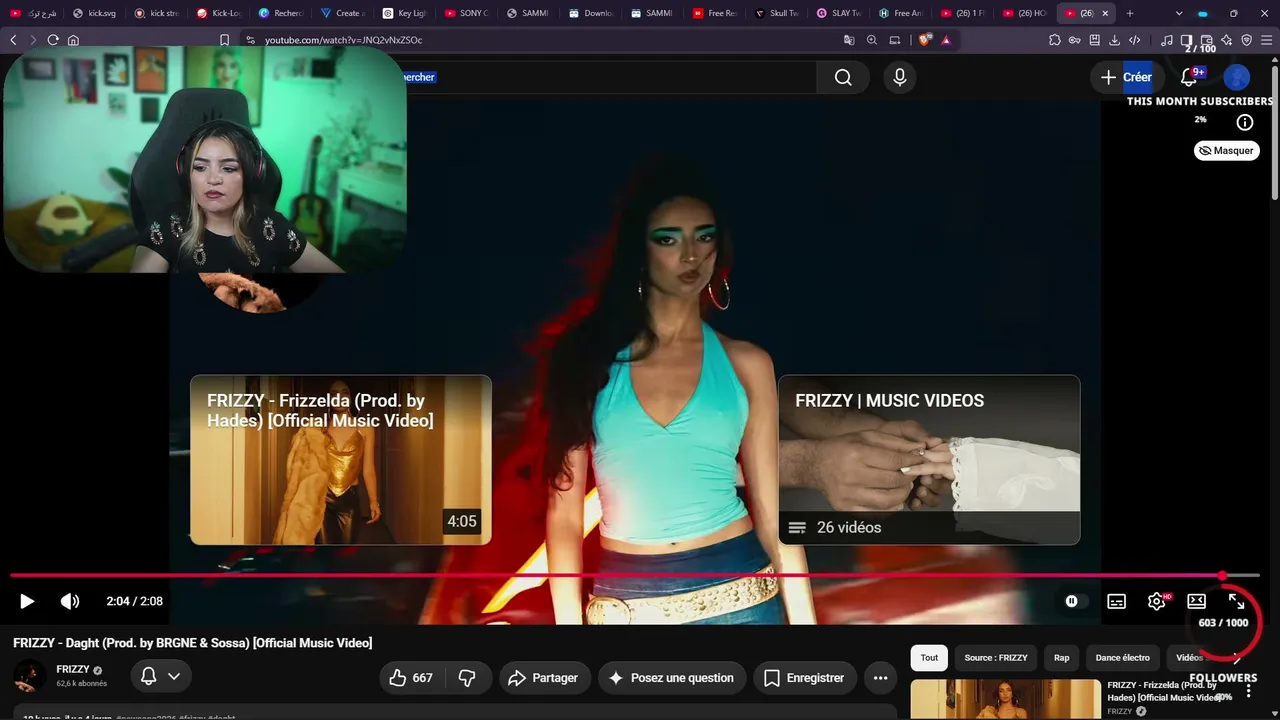Open the page translate icon
The image size is (1280, 720).
[x=849, y=40]
